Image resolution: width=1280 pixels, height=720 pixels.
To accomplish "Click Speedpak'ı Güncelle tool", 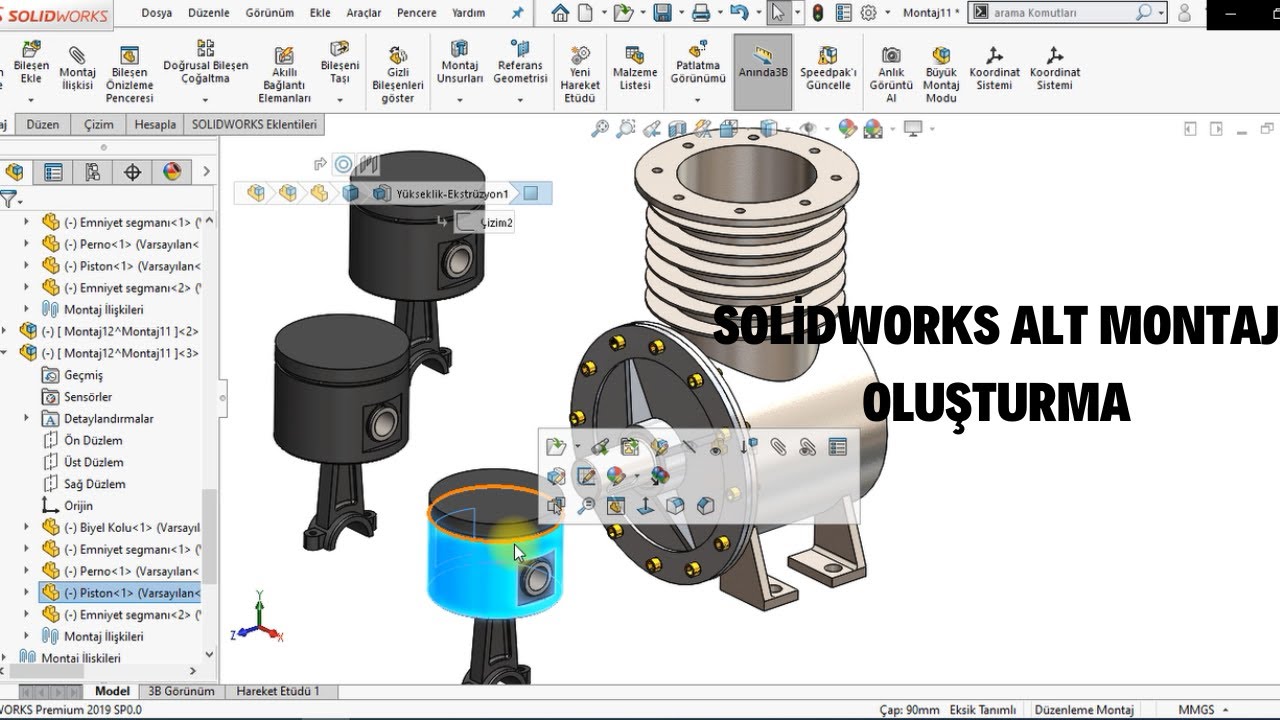I will pos(828,69).
